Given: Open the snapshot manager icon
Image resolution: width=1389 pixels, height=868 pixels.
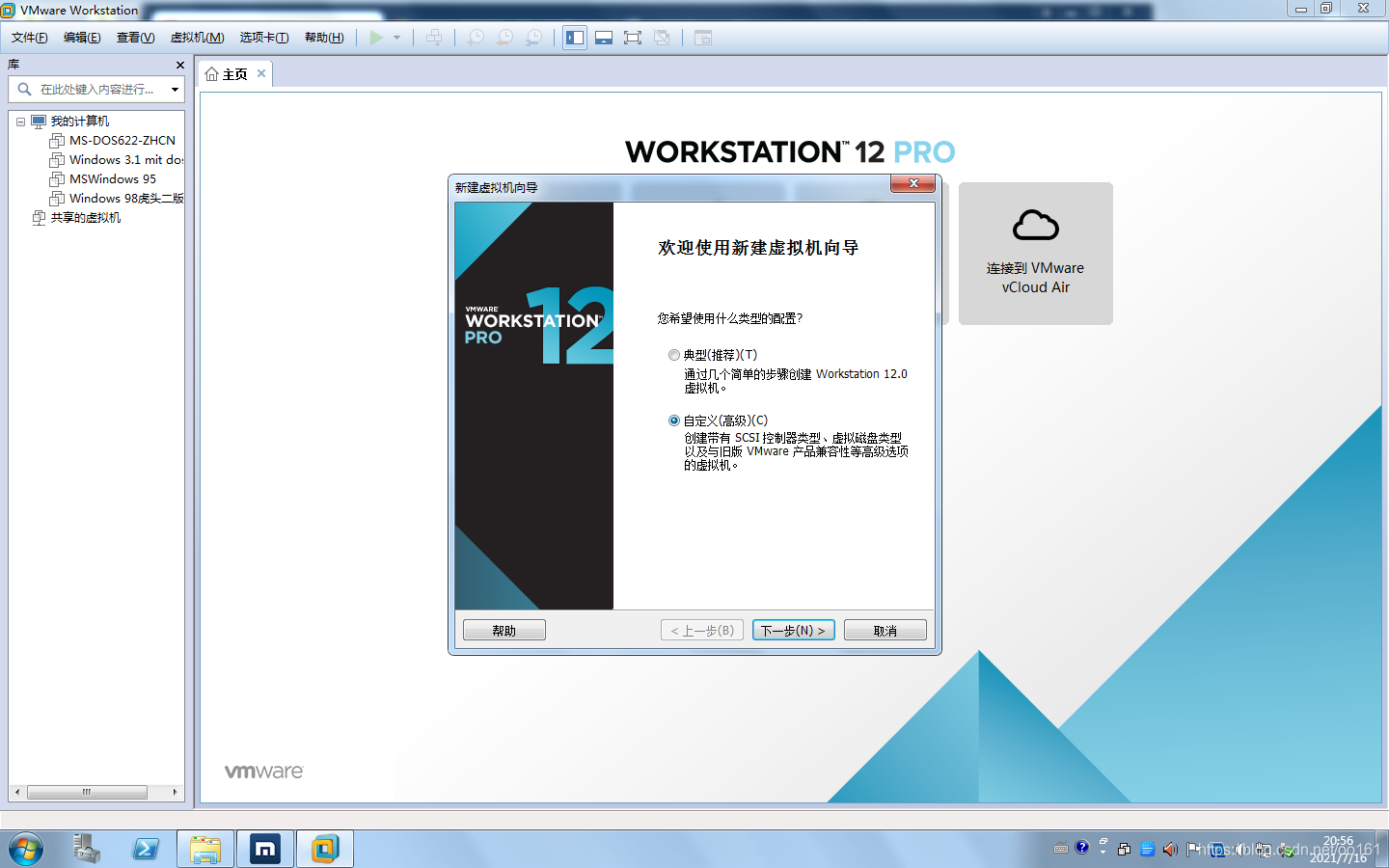Looking at the screenshot, I should (x=533, y=38).
